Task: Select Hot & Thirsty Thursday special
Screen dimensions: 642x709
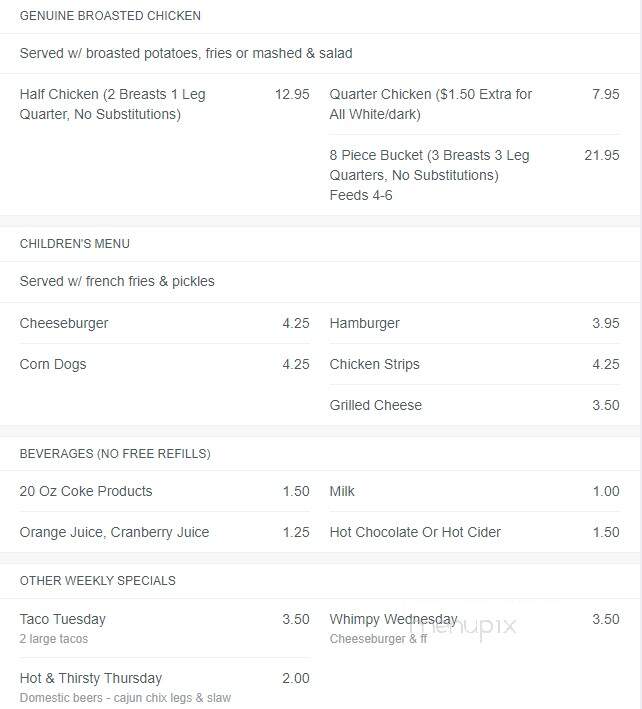Action: coord(165,688)
